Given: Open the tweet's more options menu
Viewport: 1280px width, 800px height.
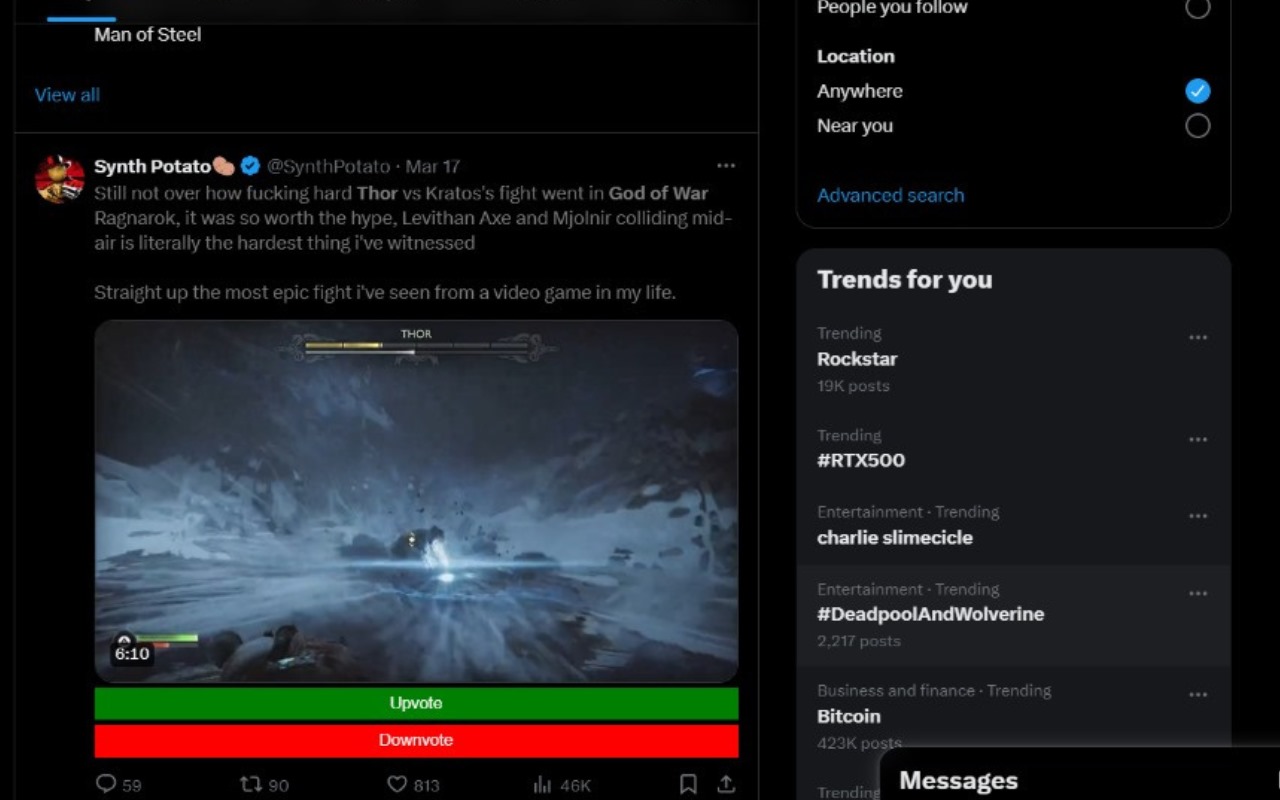Looking at the screenshot, I should pos(726,166).
